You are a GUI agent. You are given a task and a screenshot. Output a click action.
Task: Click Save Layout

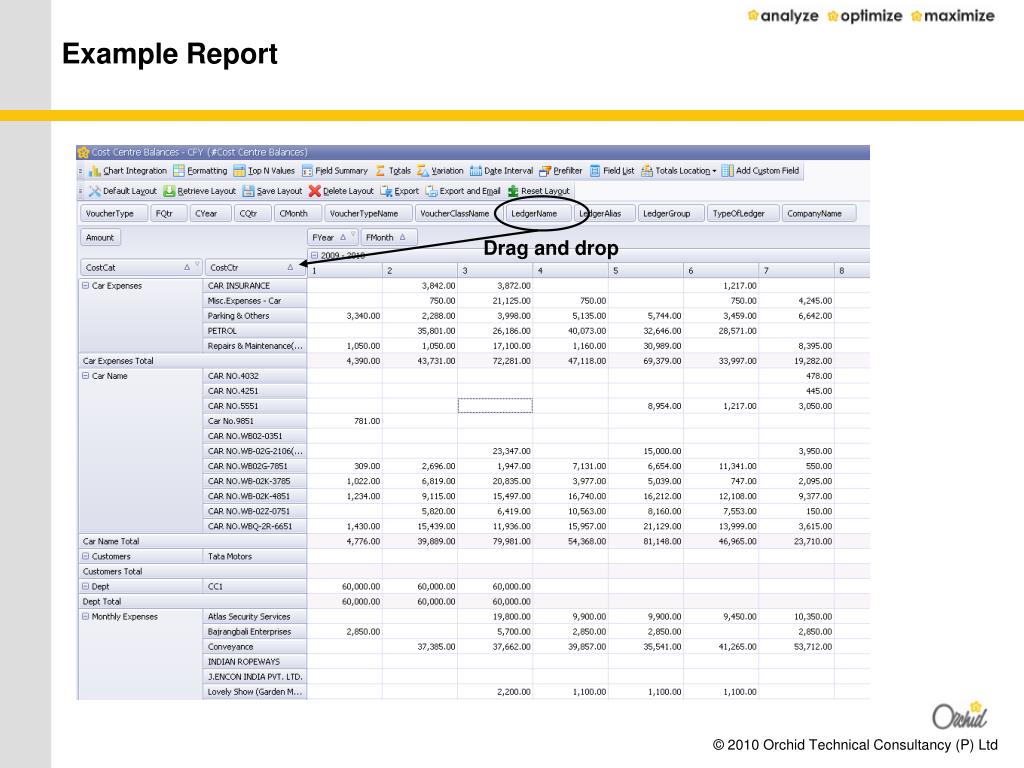point(272,191)
